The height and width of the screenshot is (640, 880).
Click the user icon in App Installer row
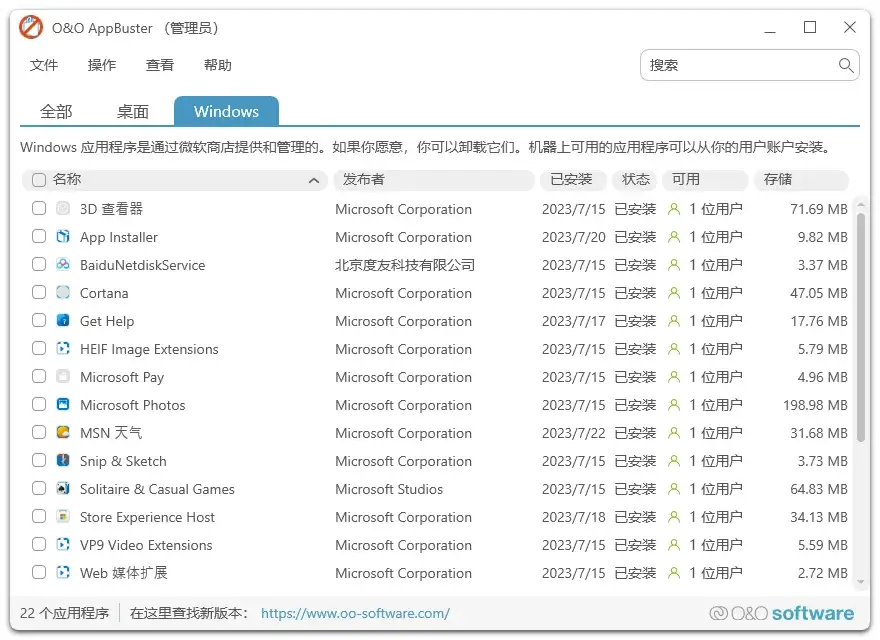[x=673, y=237]
